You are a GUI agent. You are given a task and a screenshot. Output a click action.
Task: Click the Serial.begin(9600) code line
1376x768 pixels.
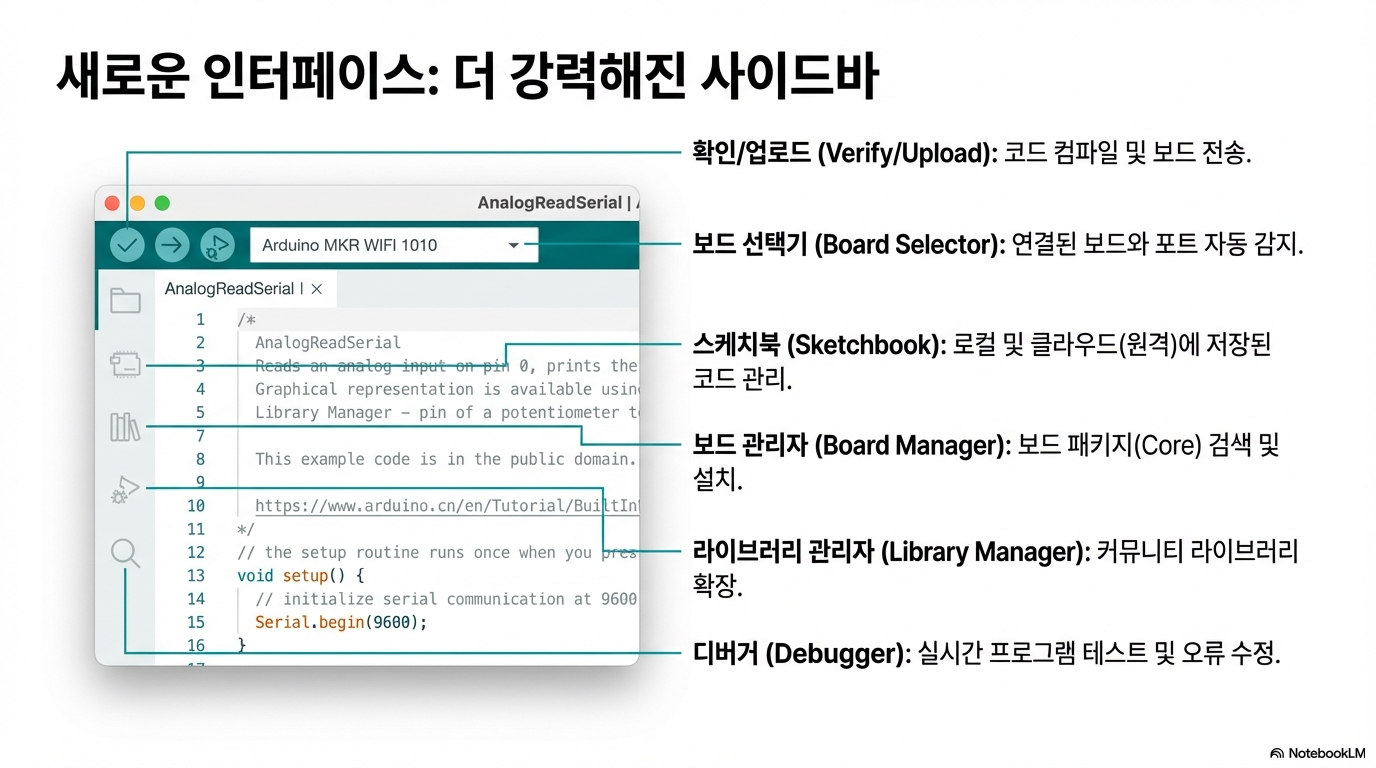tap(340, 622)
